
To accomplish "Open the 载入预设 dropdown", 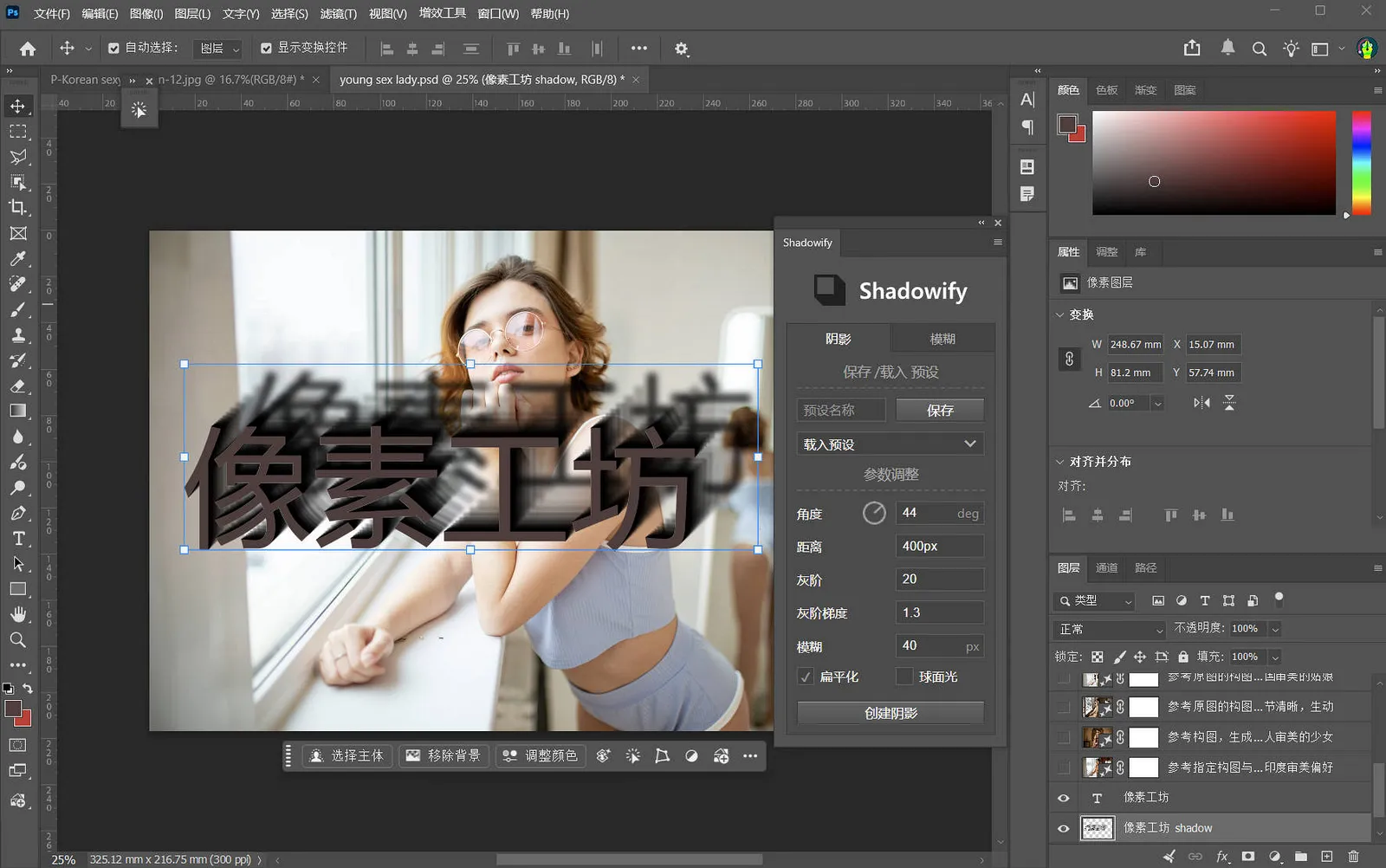I will [x=891, y=444].
